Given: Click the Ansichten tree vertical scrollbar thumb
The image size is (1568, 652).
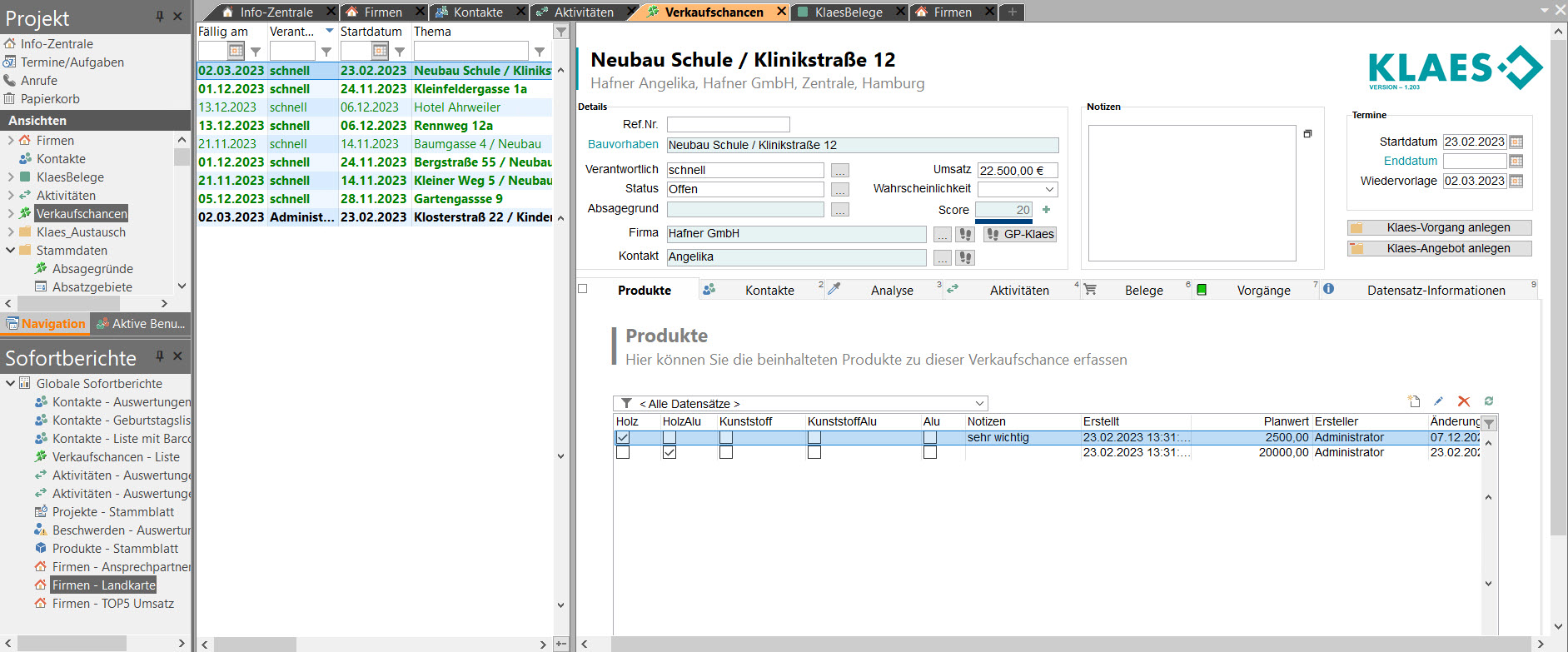Looking at the screenshot, I should pyautogui.click(x=182, y=157).
